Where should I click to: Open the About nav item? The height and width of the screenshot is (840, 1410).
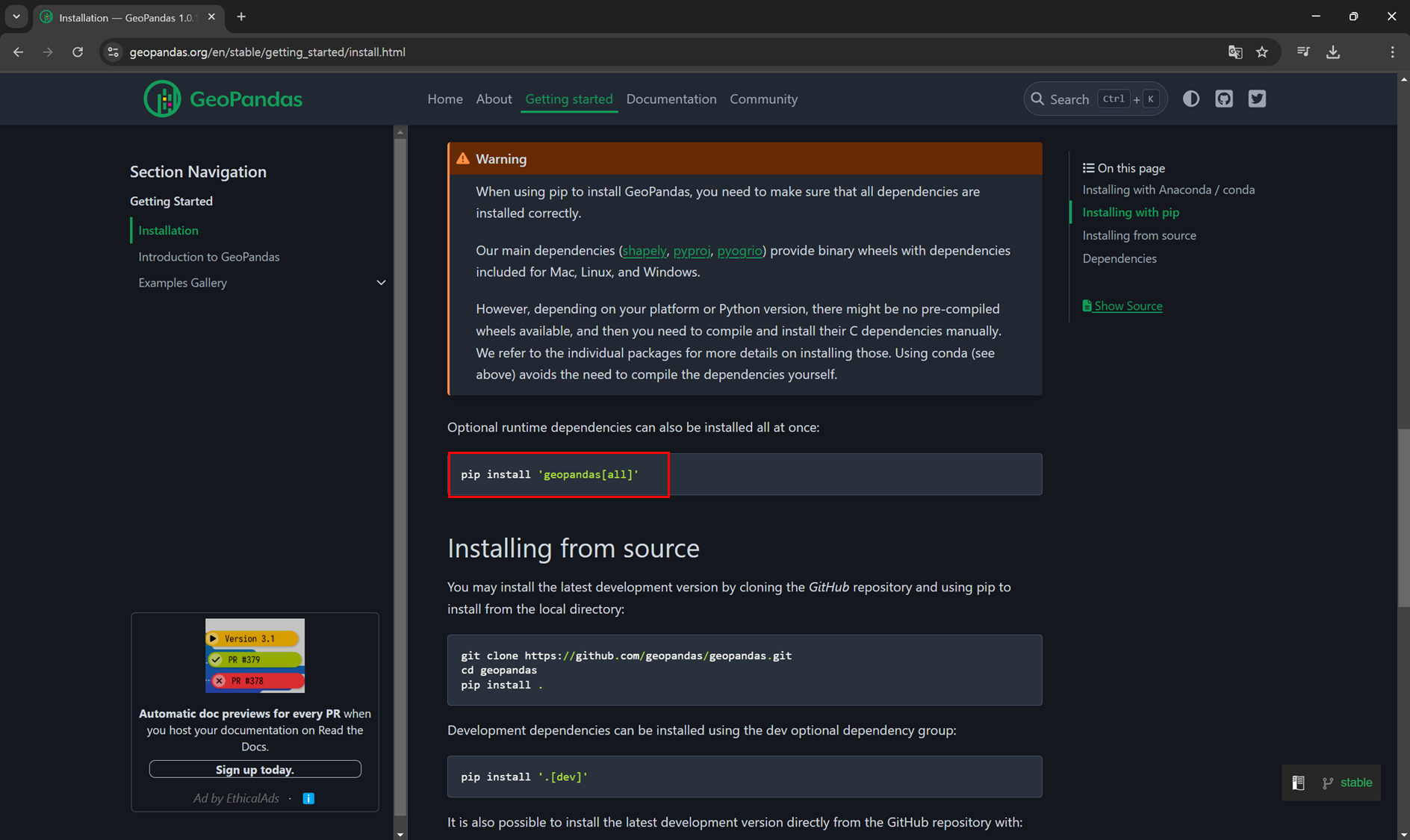click(494, 99)
